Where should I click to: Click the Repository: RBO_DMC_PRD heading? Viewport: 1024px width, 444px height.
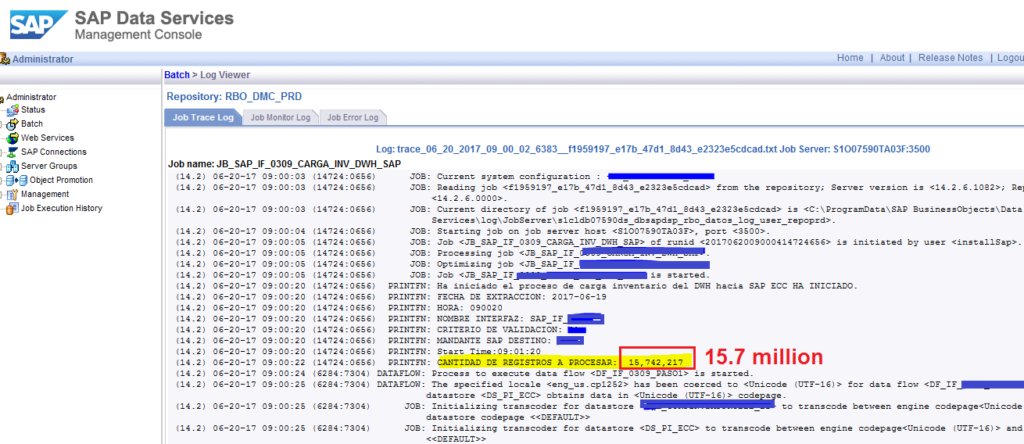coord(234,97)
